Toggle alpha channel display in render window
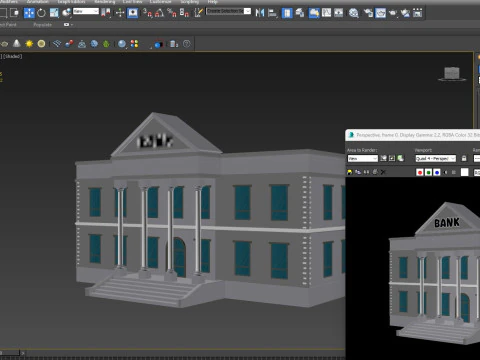This screenshot has height=360, width=480. (x=445, y=172)
